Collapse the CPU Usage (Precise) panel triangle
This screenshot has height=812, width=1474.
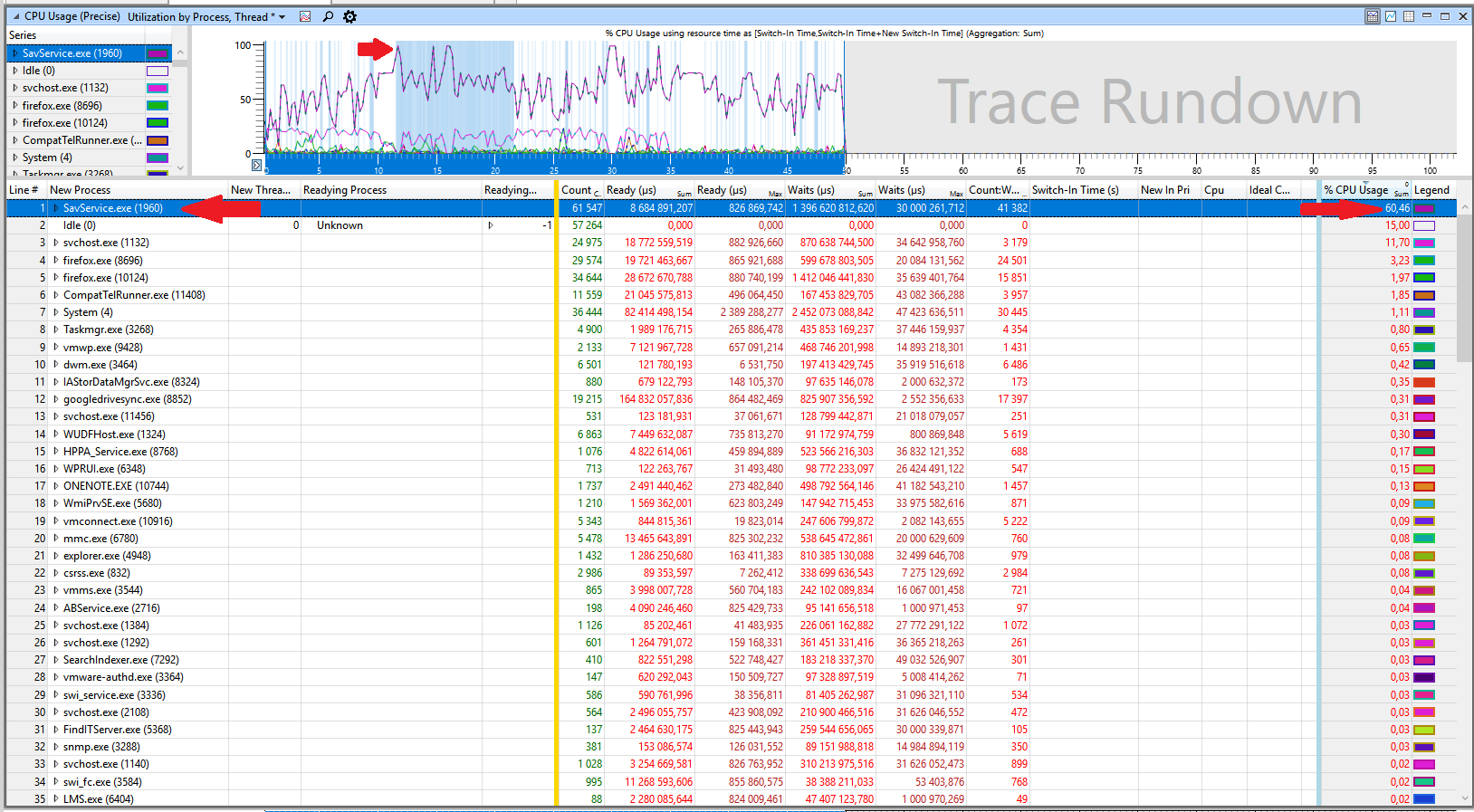(15, 16)
